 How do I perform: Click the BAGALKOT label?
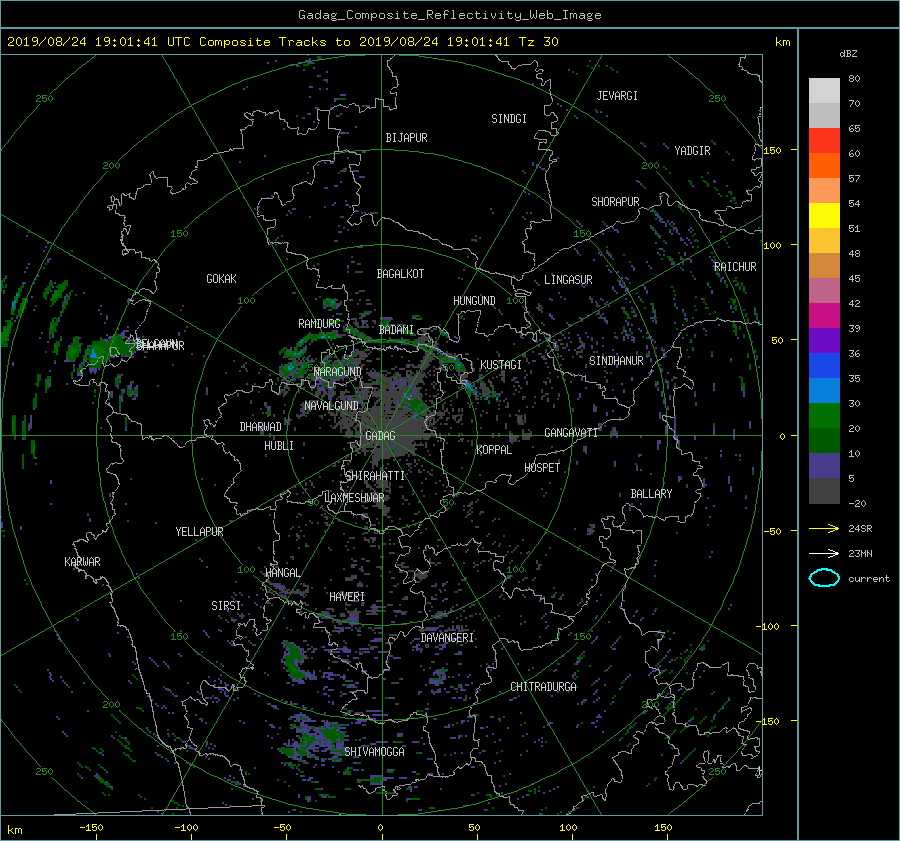tap(400, 274)
